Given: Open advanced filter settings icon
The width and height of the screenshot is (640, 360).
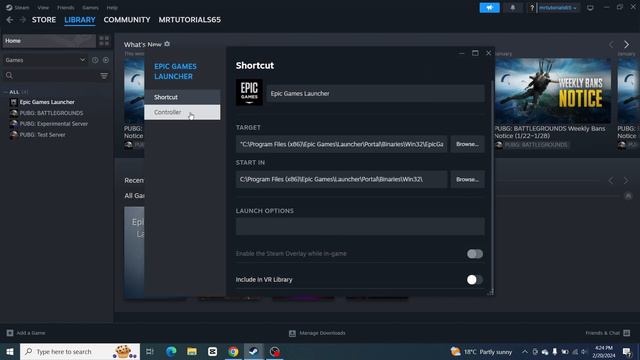Looking at the screenshot, I should pyautogui.click(x=104, y=76).
